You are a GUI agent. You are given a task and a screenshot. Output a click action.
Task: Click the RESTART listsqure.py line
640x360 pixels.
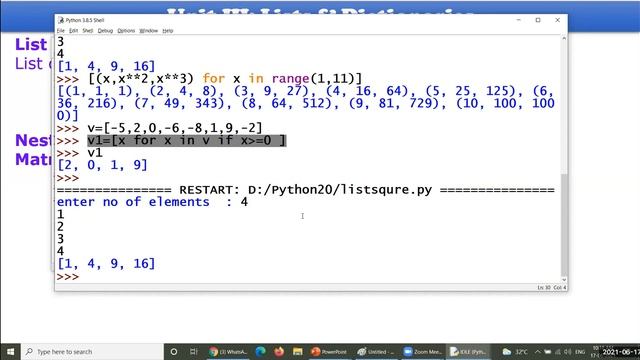(x=305, y=190)
